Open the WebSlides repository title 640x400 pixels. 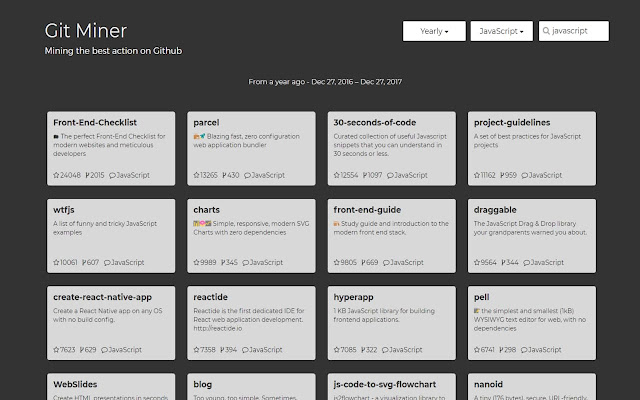75,384
